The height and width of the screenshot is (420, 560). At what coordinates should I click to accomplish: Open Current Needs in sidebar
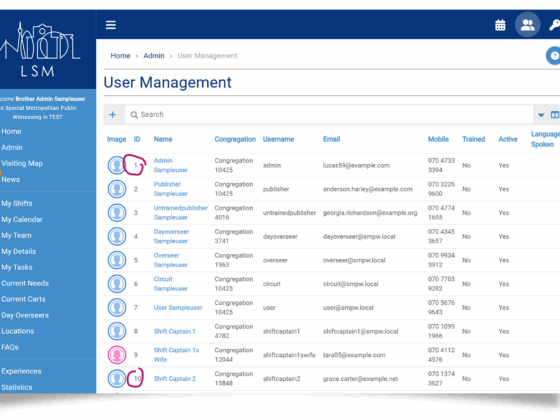coord(25,284)
